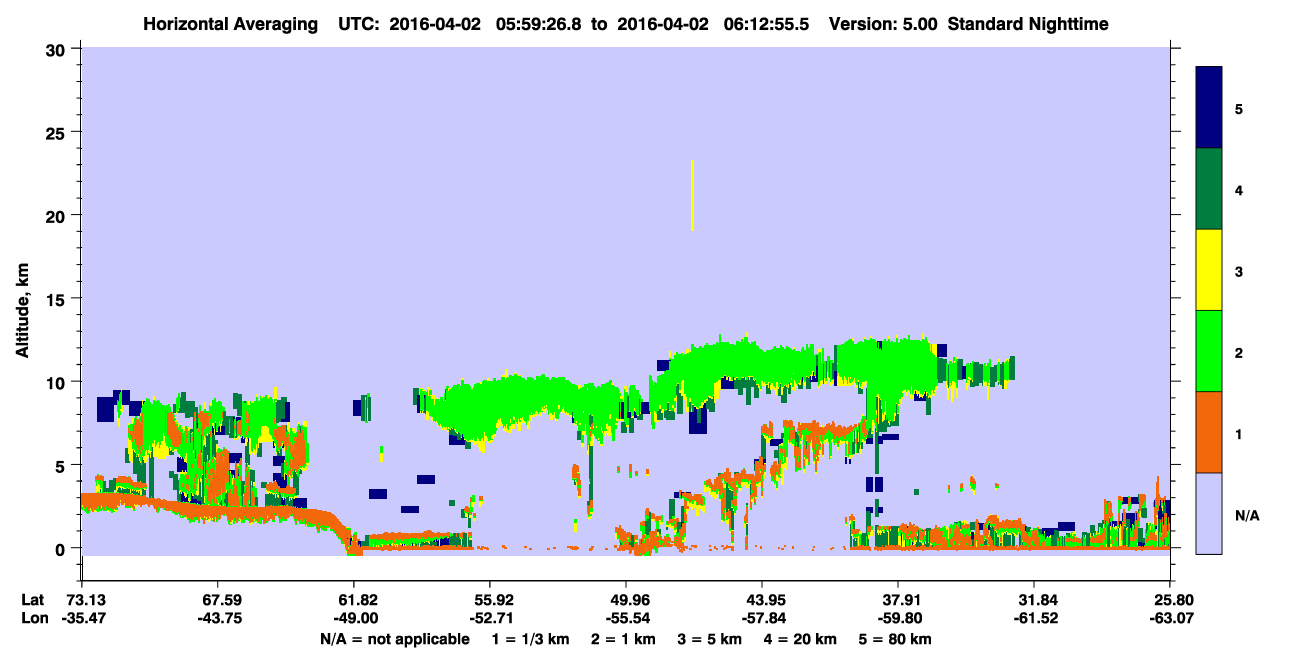This screenshot has height=667, width=1300.
Task: Click the colorbar label 2
Action: tap(1239, 352)
